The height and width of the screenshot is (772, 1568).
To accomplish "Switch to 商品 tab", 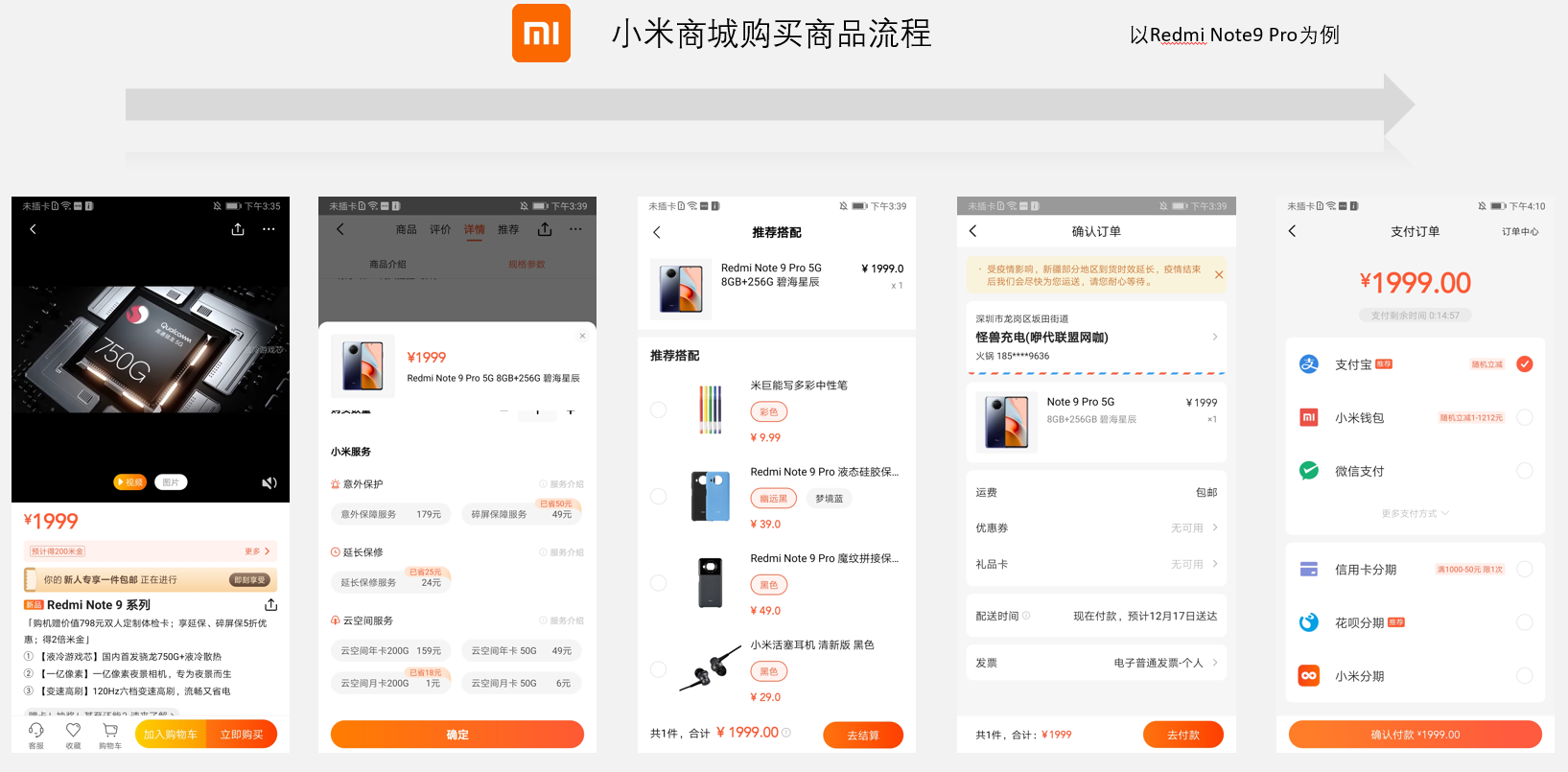I will (x=407, y=229).
